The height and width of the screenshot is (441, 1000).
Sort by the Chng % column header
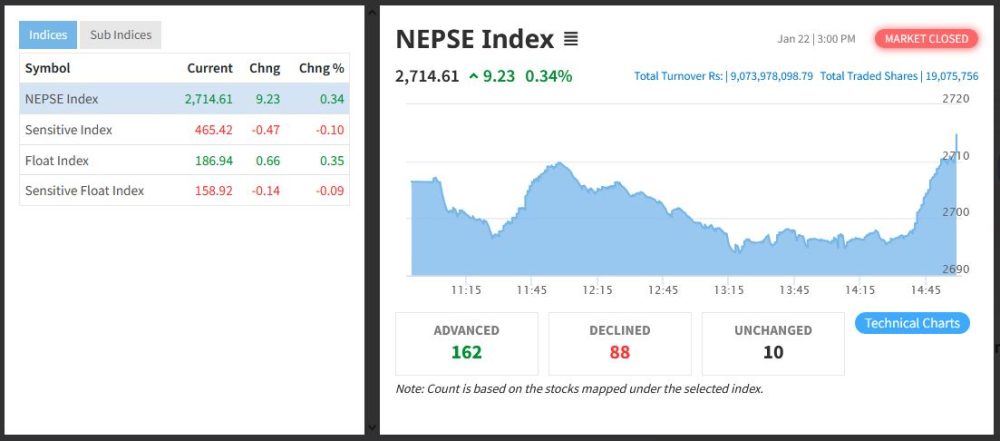[x=321, y=68]
